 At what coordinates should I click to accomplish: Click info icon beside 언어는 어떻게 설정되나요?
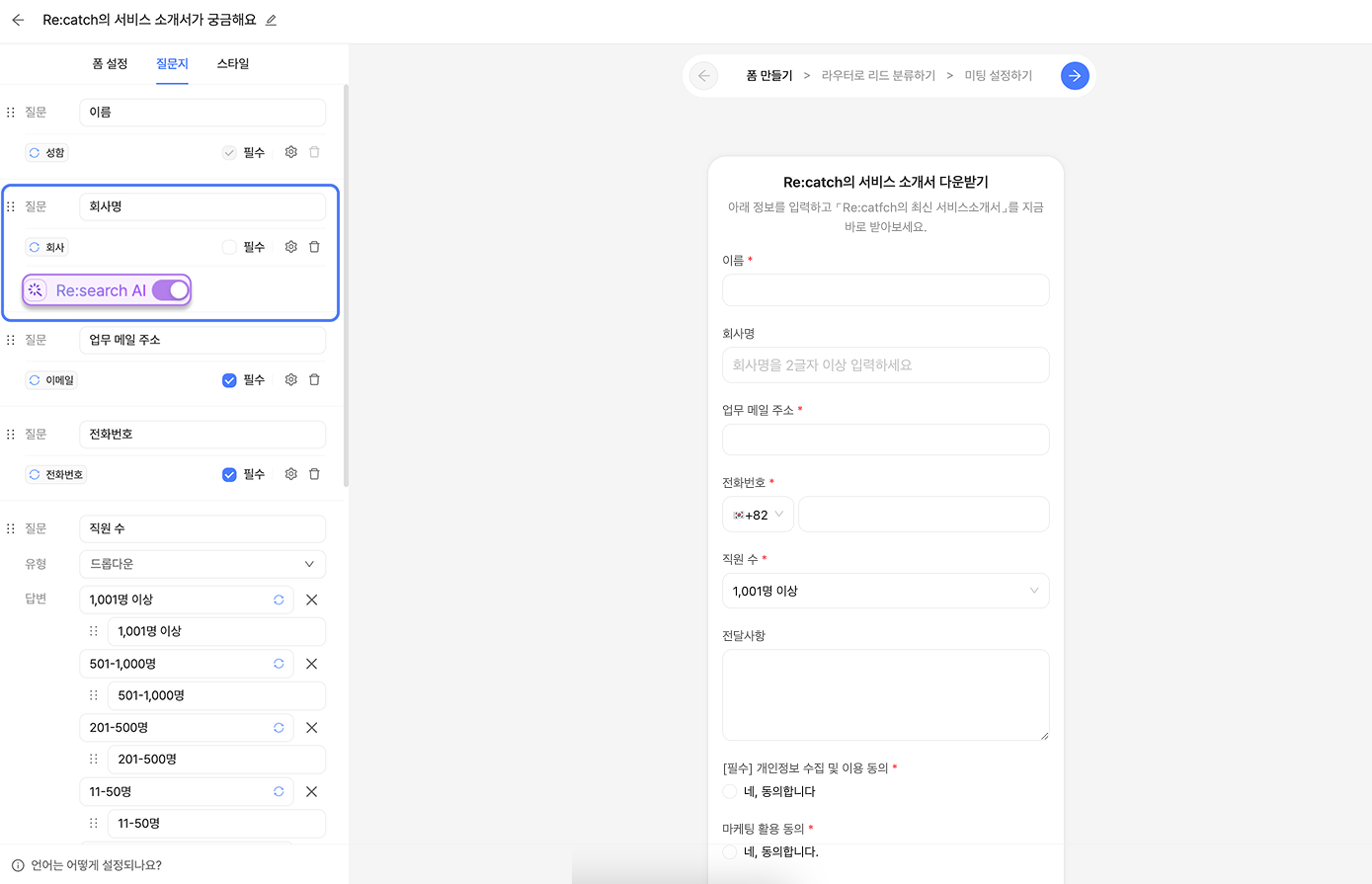(18, 865)
